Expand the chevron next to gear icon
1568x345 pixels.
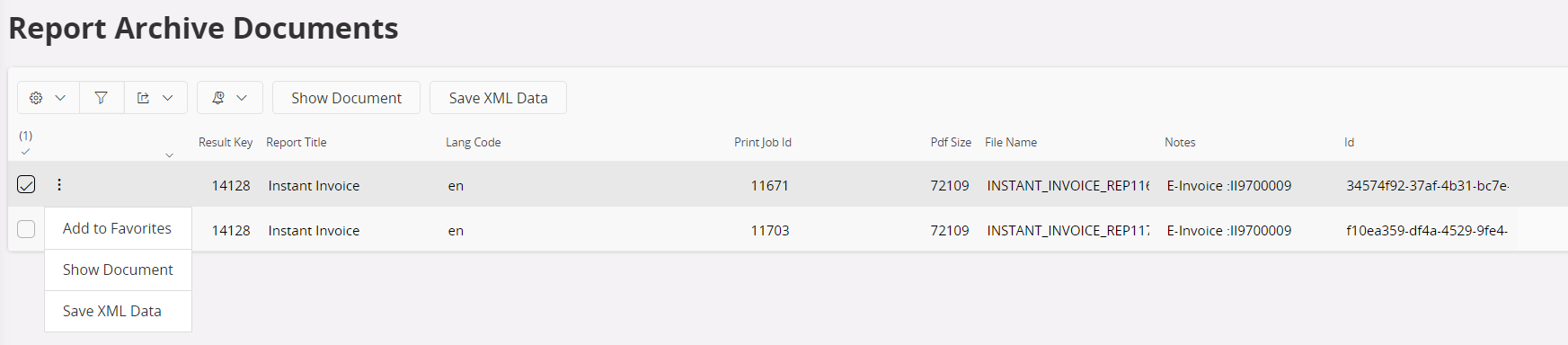point(60,98)
